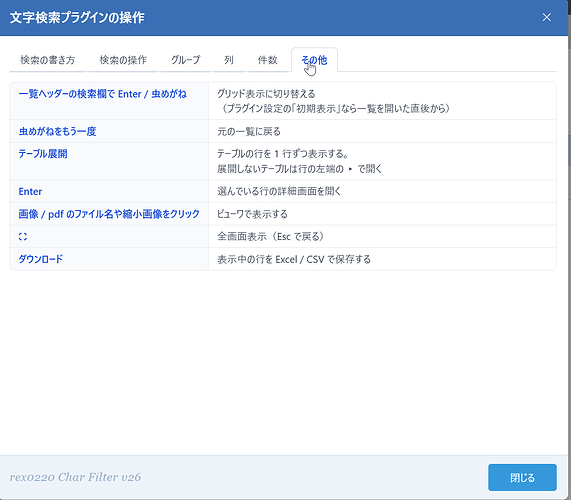The width and height of the screenshot is (571, 500).
Task: Click the ダウンロード label
Action: (x=41, y=259)
